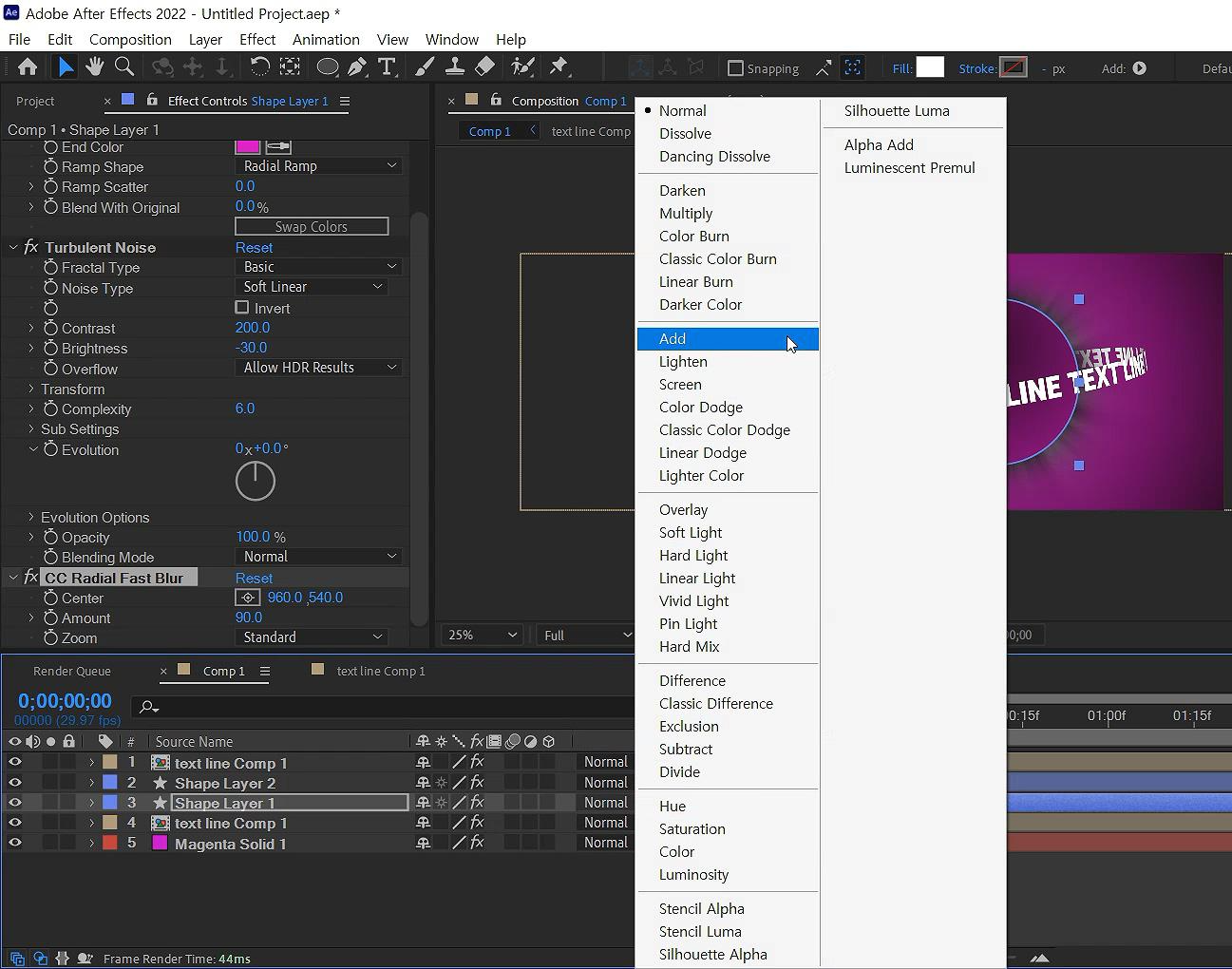The height and width of the screenshot is (969, 1232).
Task: Open the Comp 1 timeline panel menu
Action: (265, 671)
